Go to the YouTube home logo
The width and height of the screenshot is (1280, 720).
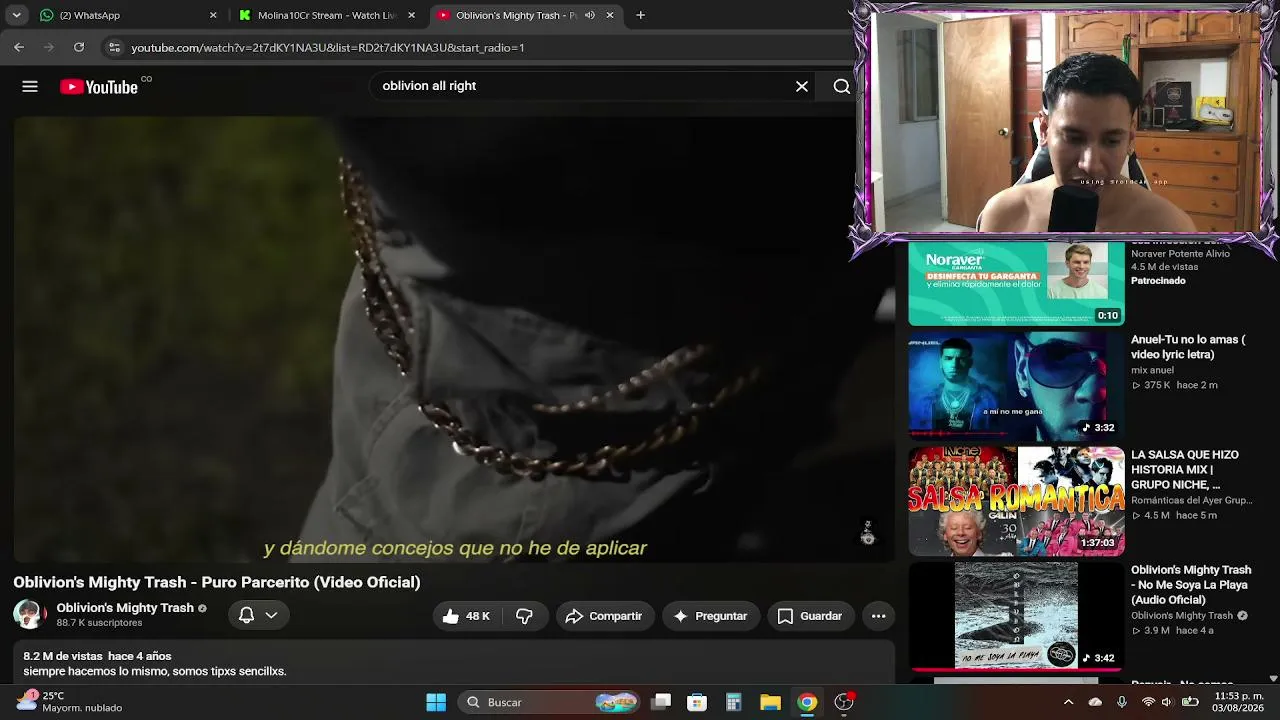tap(99, 87)
